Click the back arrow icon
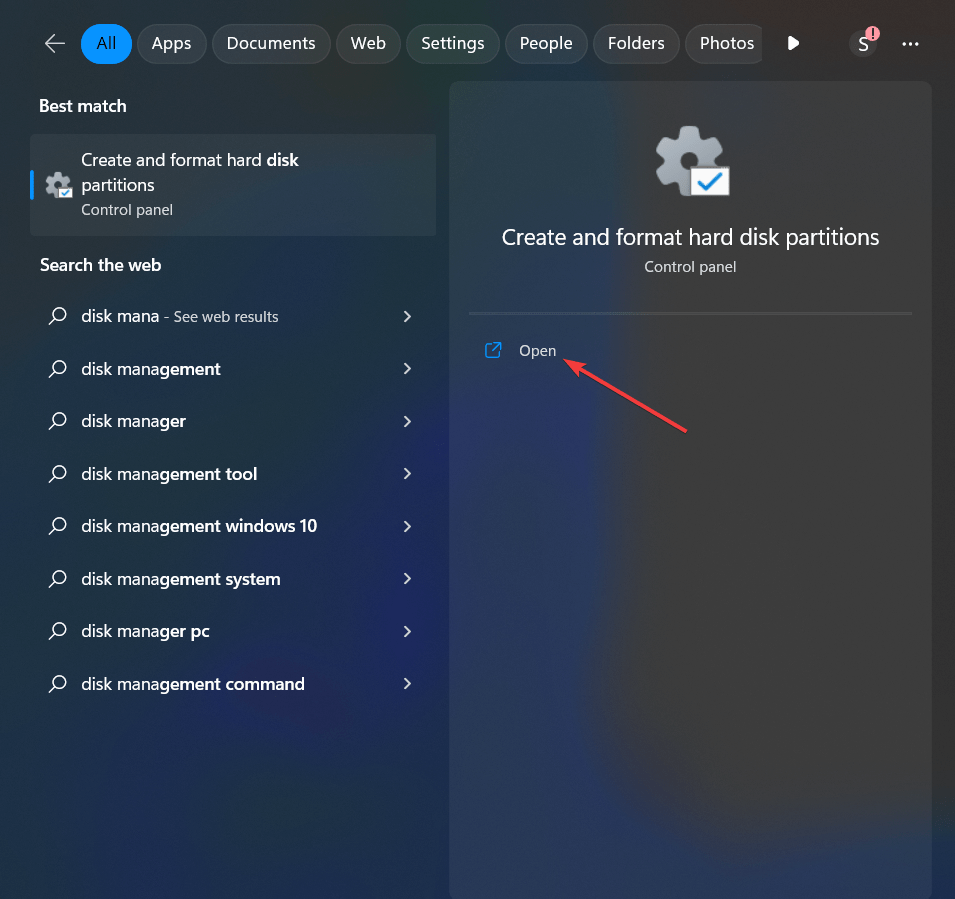 54,43
